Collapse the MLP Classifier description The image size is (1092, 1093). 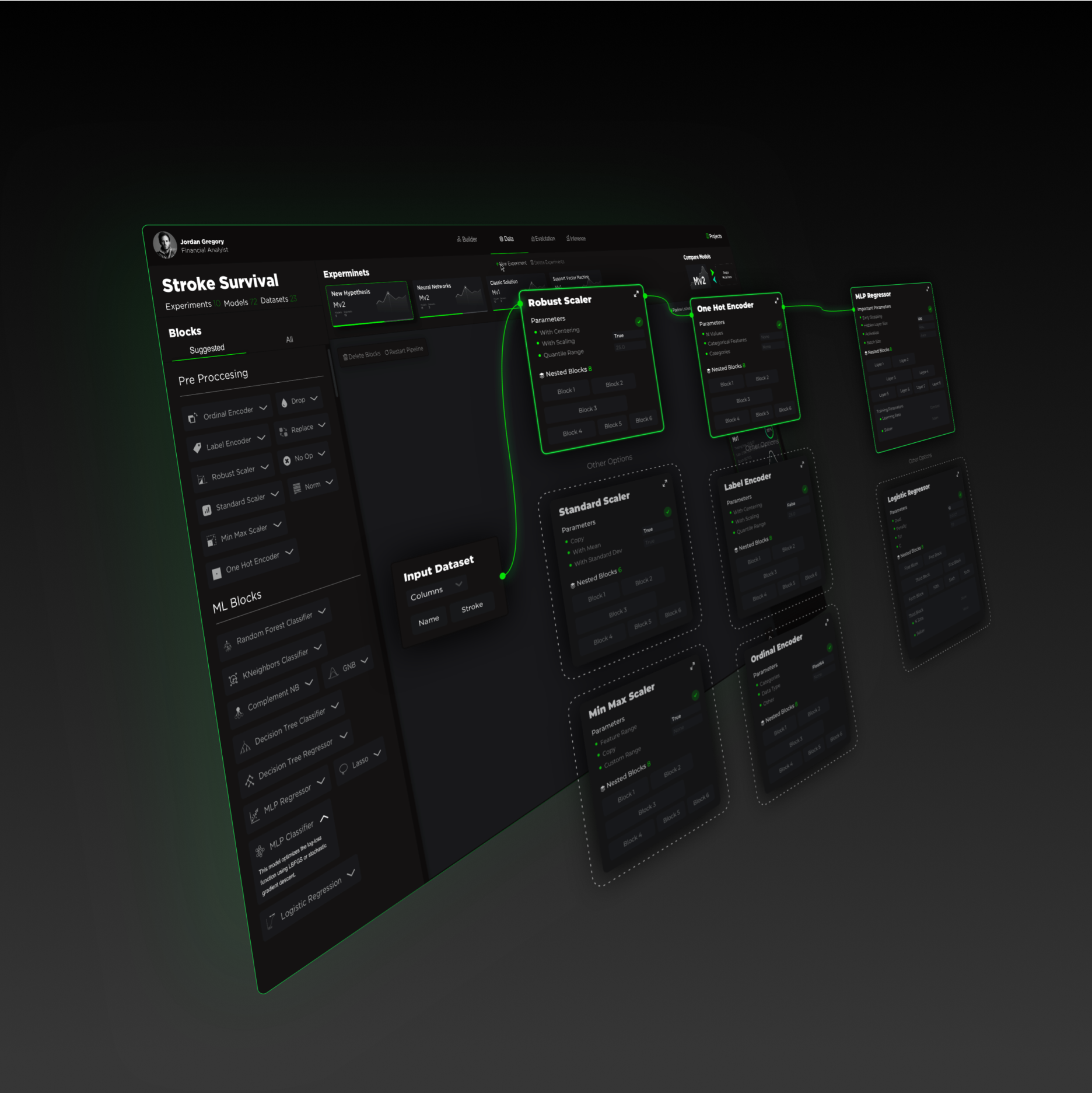pyautogui.click(x=324, y=818)
